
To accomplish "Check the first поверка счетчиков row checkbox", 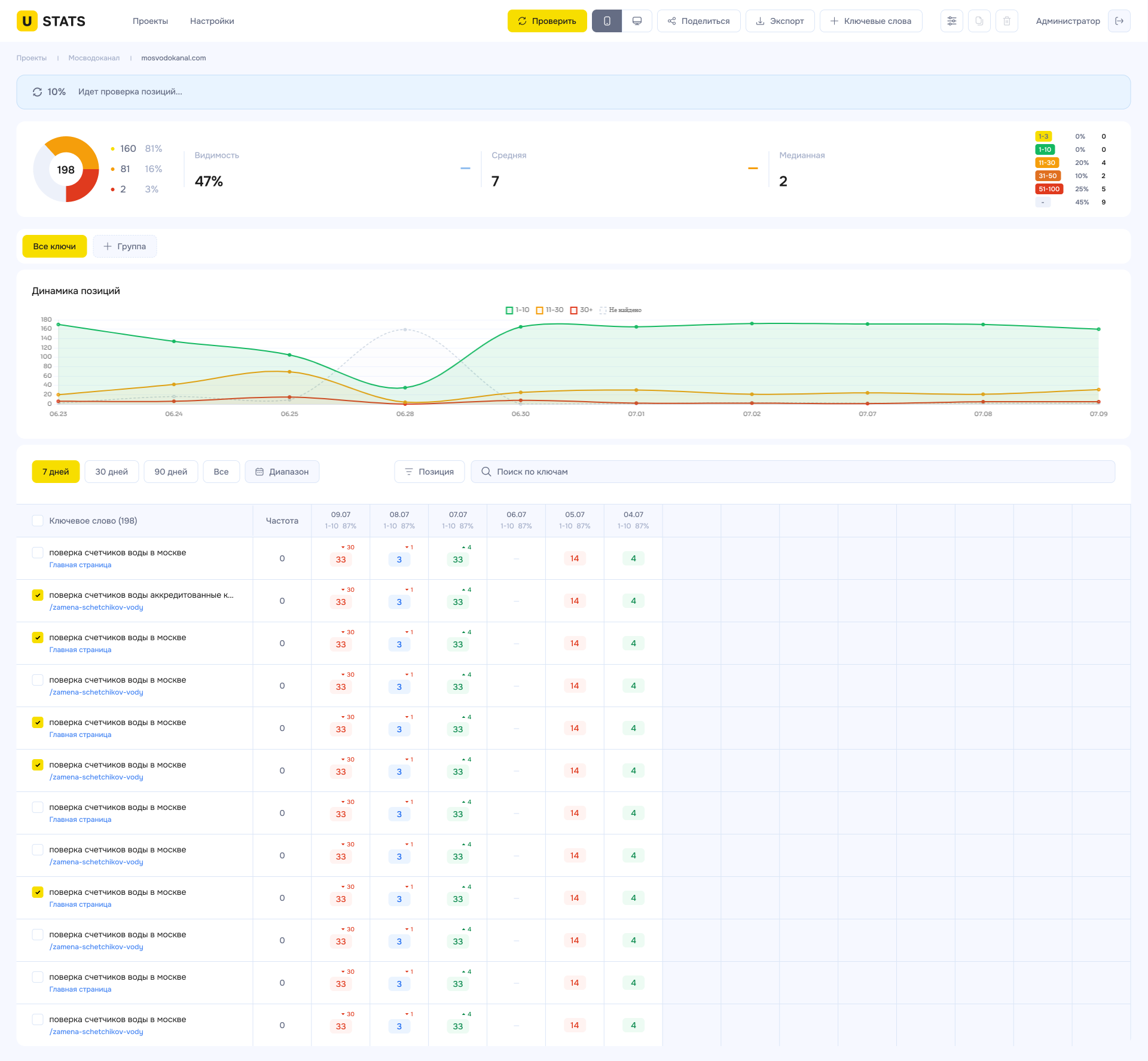I will point(38,552).
